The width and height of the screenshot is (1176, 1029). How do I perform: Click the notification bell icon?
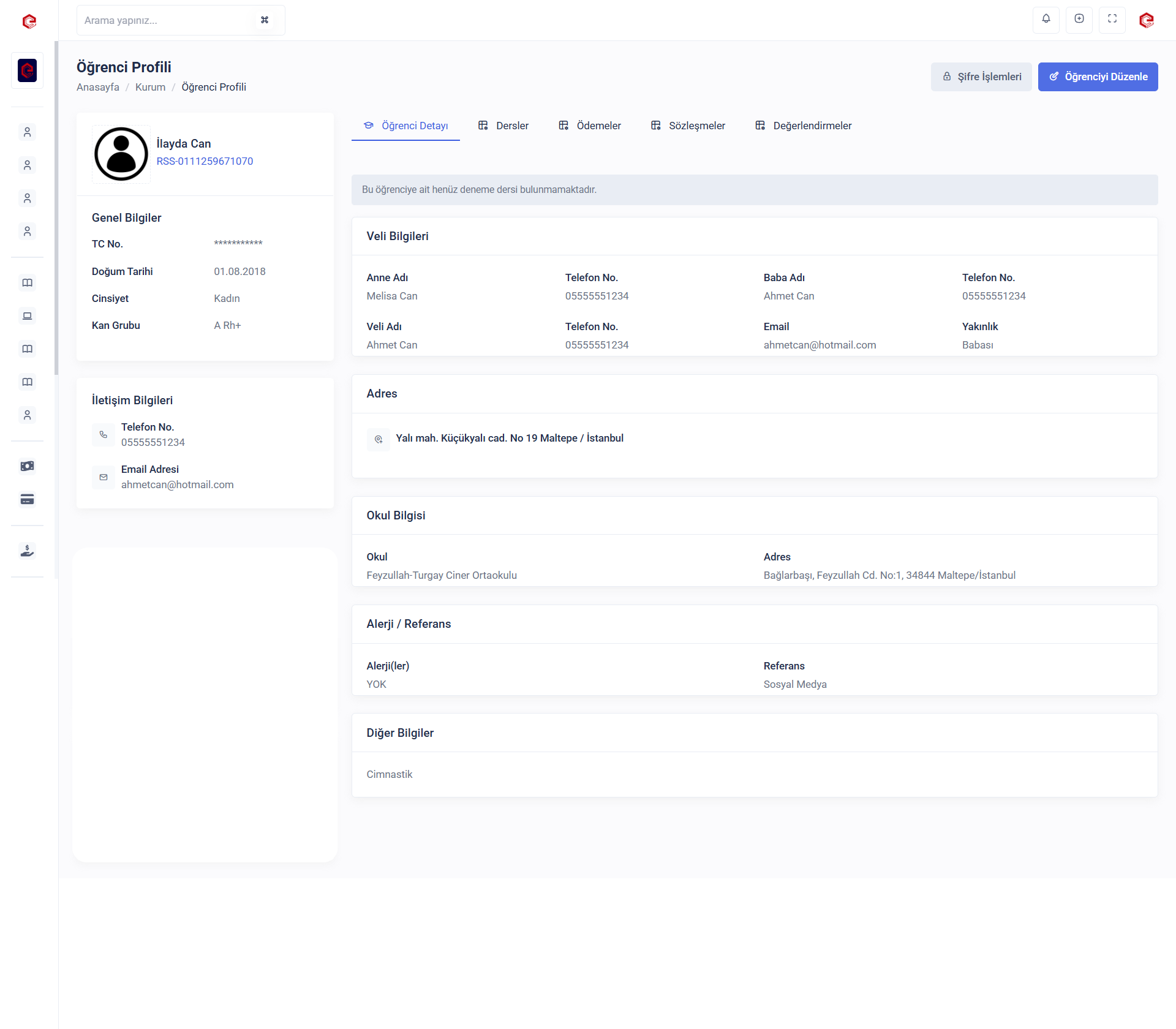point(1046,19)
